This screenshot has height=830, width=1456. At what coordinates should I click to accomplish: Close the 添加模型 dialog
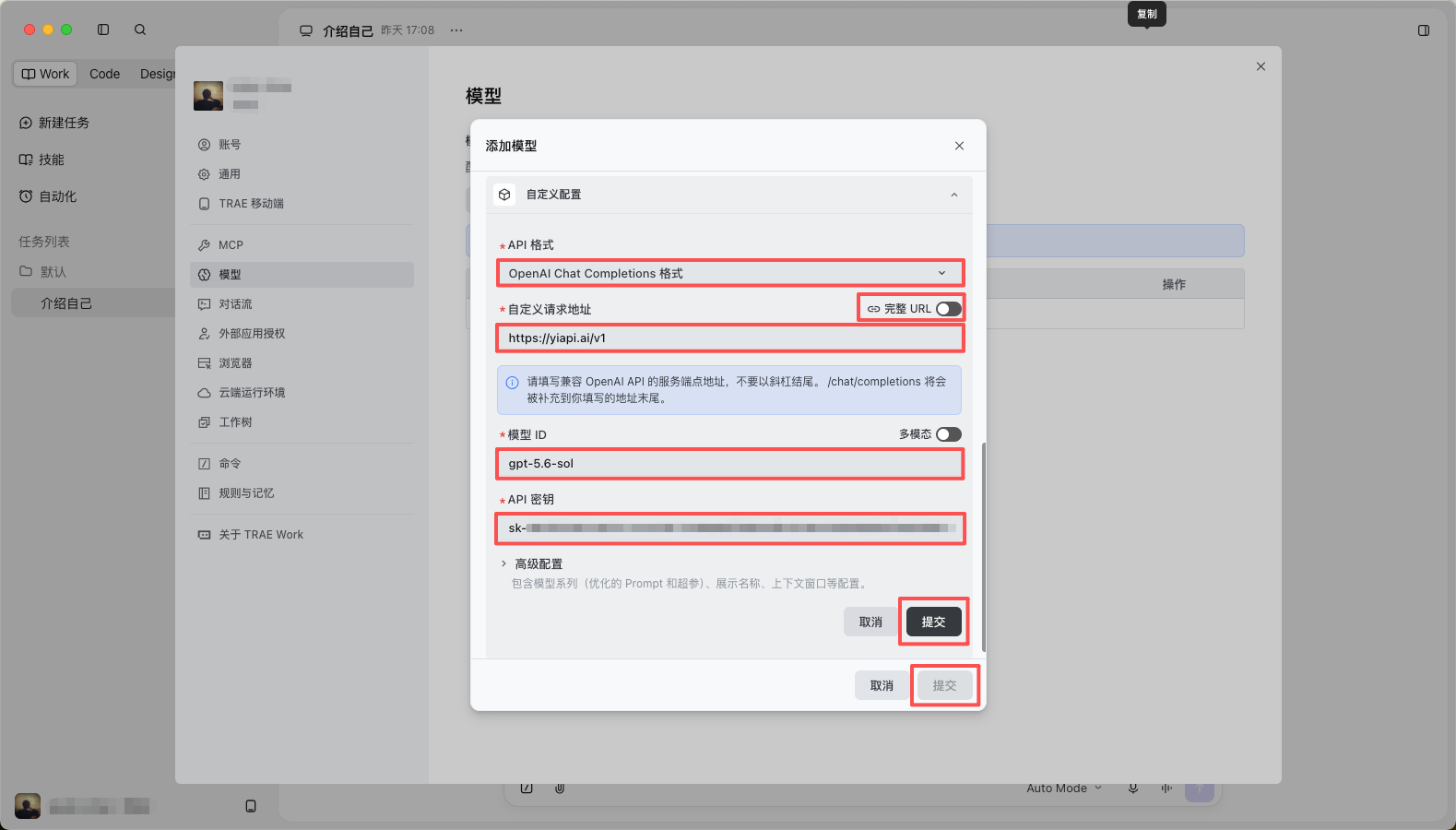click(x=959, y=146)
